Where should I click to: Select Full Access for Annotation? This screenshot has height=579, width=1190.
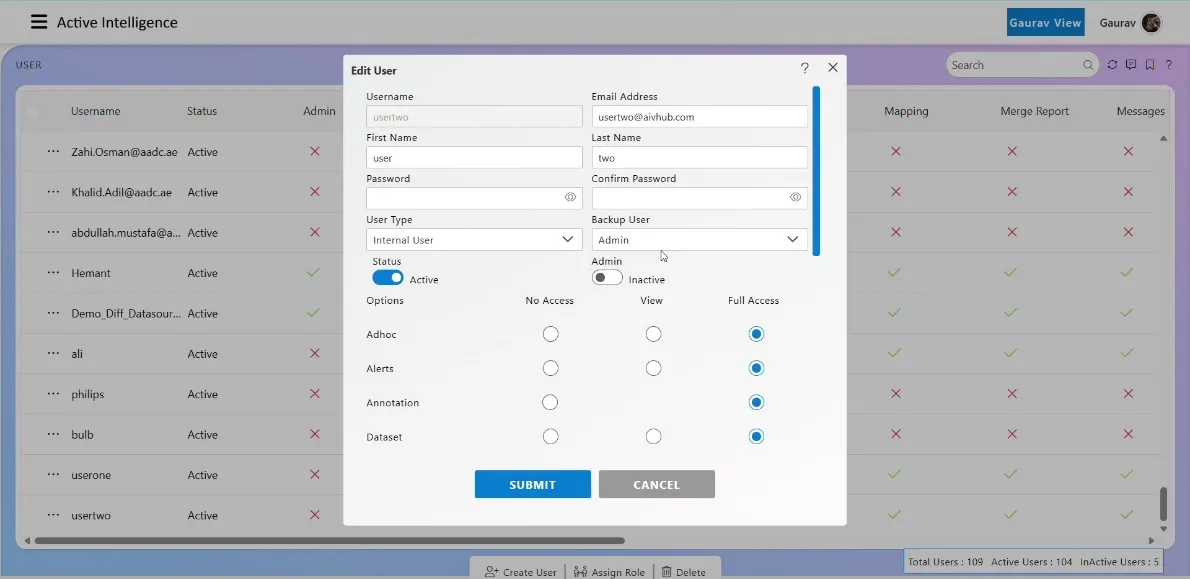click(755, 402)
